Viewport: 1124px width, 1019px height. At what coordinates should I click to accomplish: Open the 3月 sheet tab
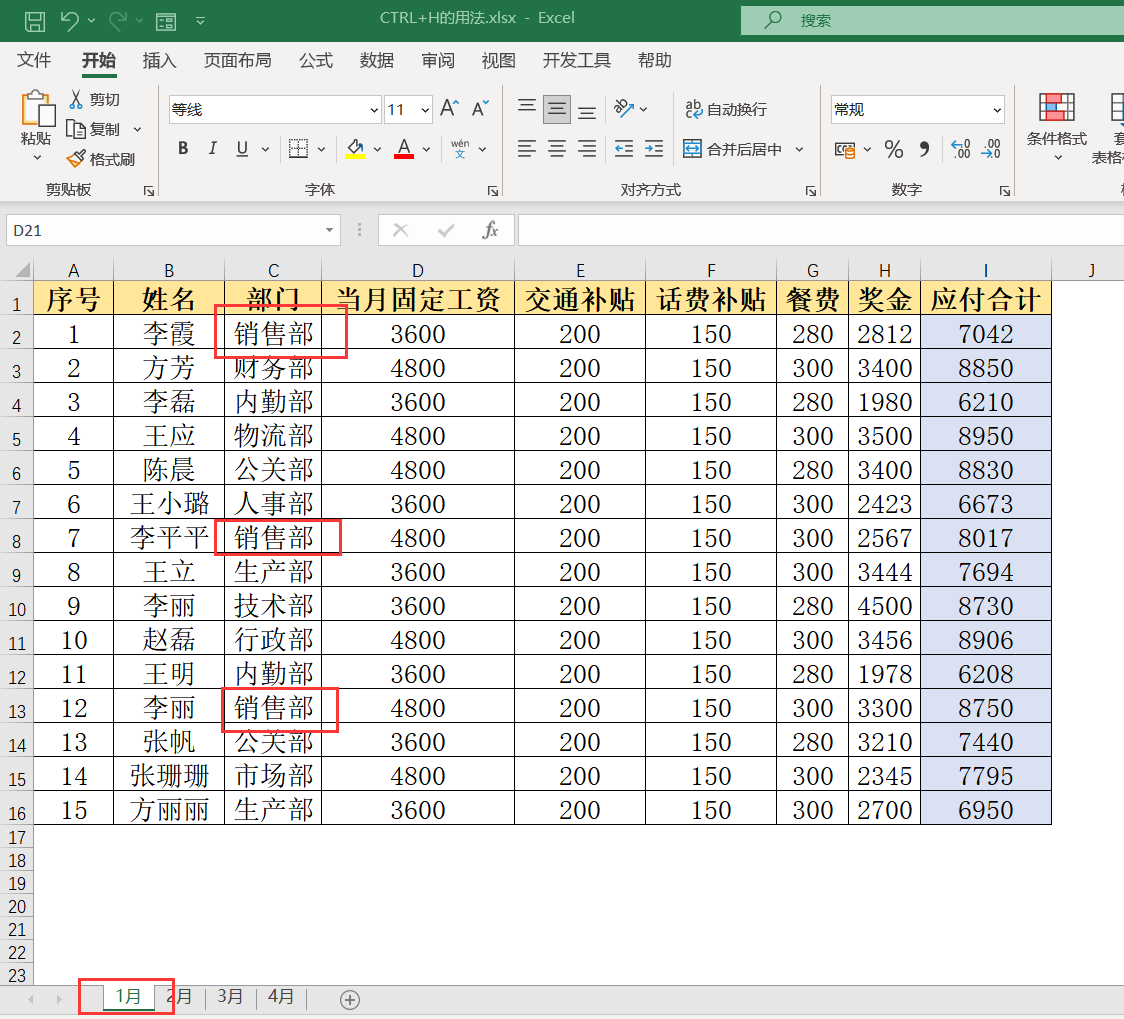pyautogui.click(x=230, y=996)
